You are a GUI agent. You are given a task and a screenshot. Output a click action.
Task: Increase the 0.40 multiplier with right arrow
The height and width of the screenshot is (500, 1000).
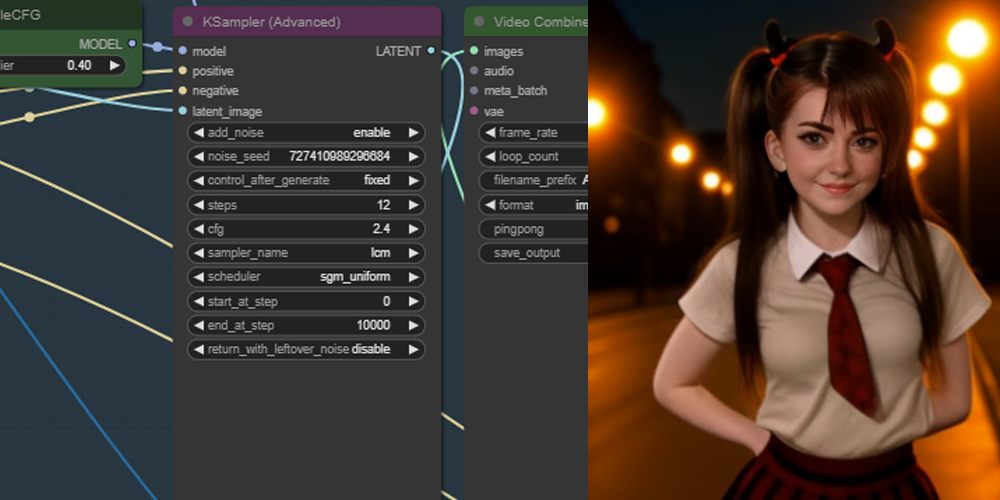114,65
